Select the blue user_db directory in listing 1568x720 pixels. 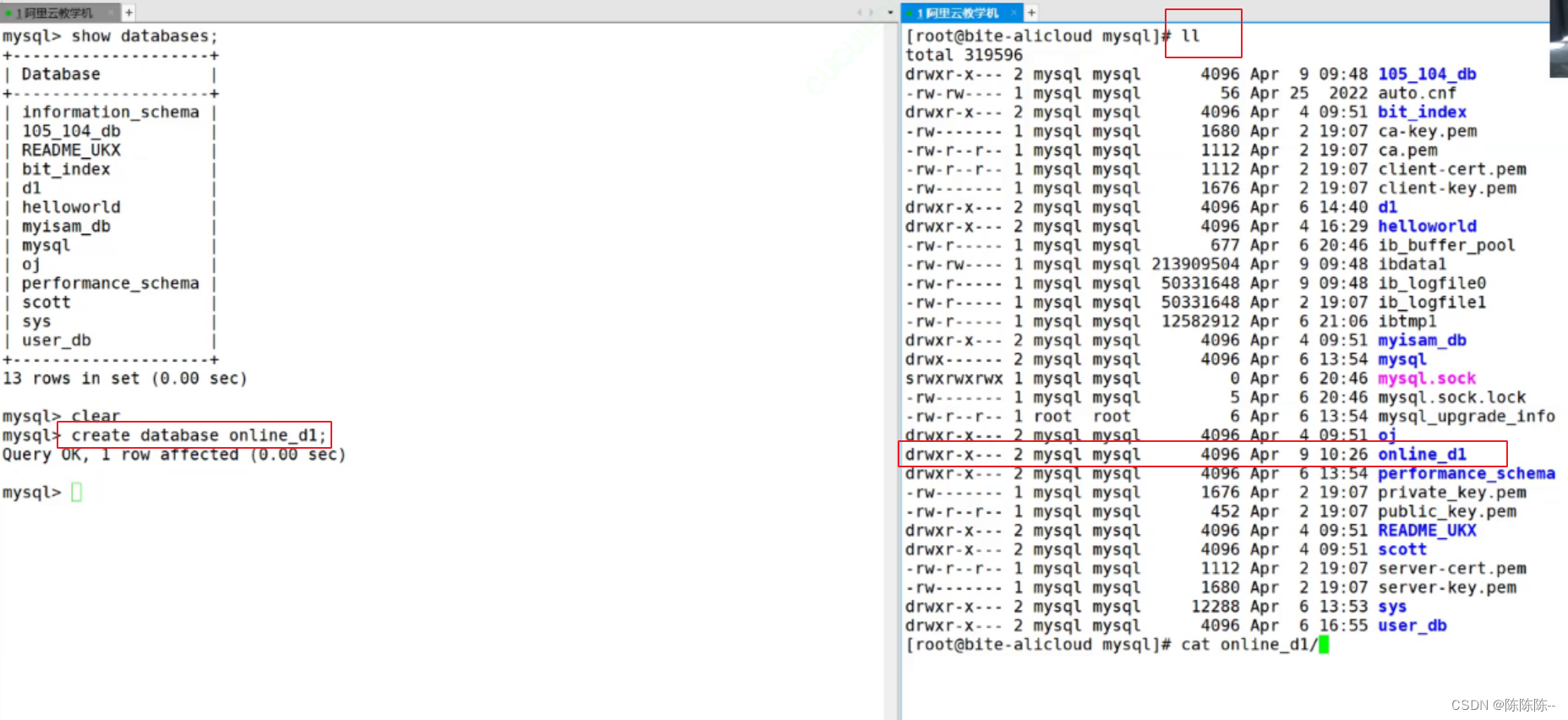1412,625
